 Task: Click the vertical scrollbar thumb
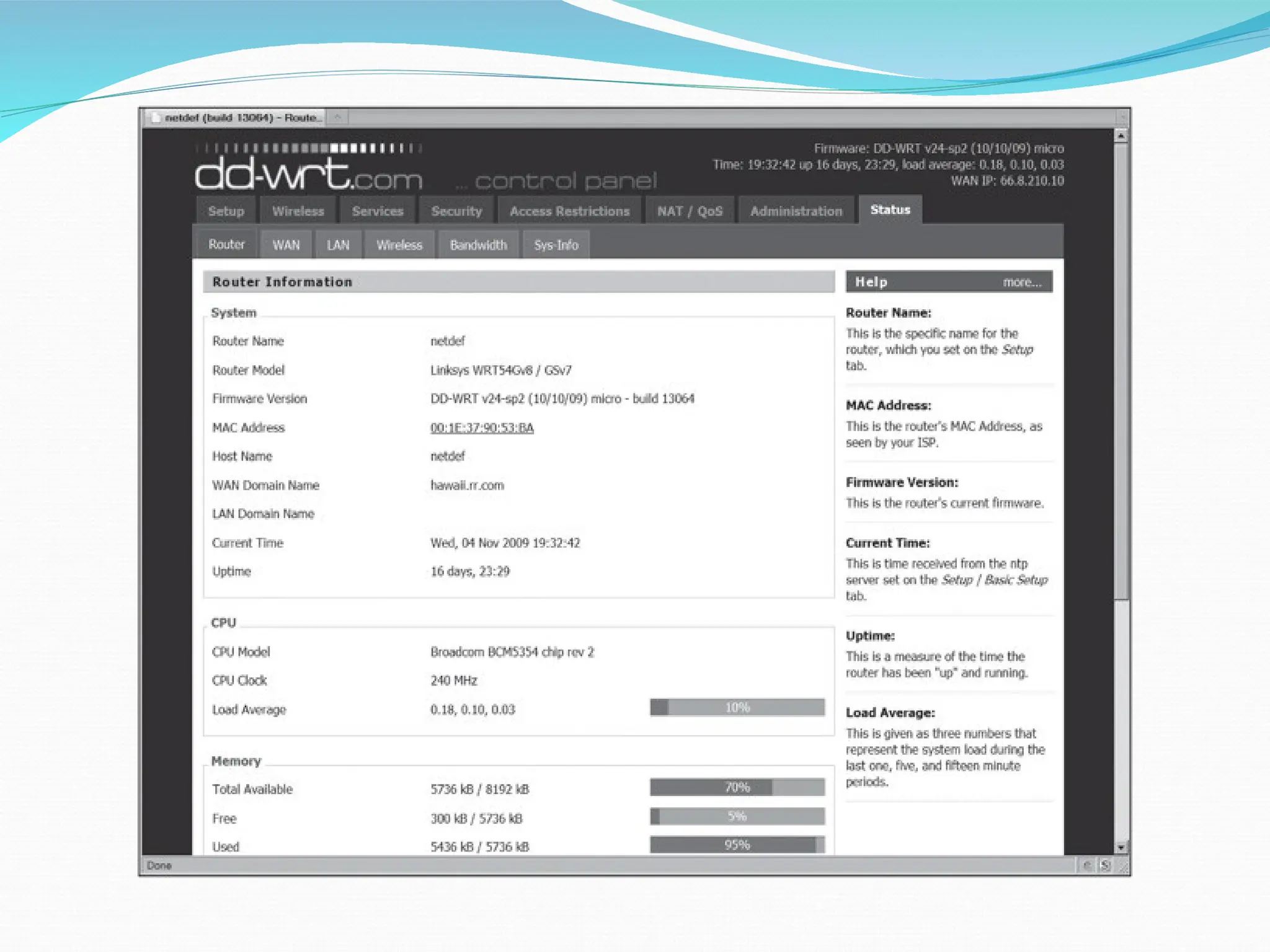pyautogui.click(x=1121, y=372)
